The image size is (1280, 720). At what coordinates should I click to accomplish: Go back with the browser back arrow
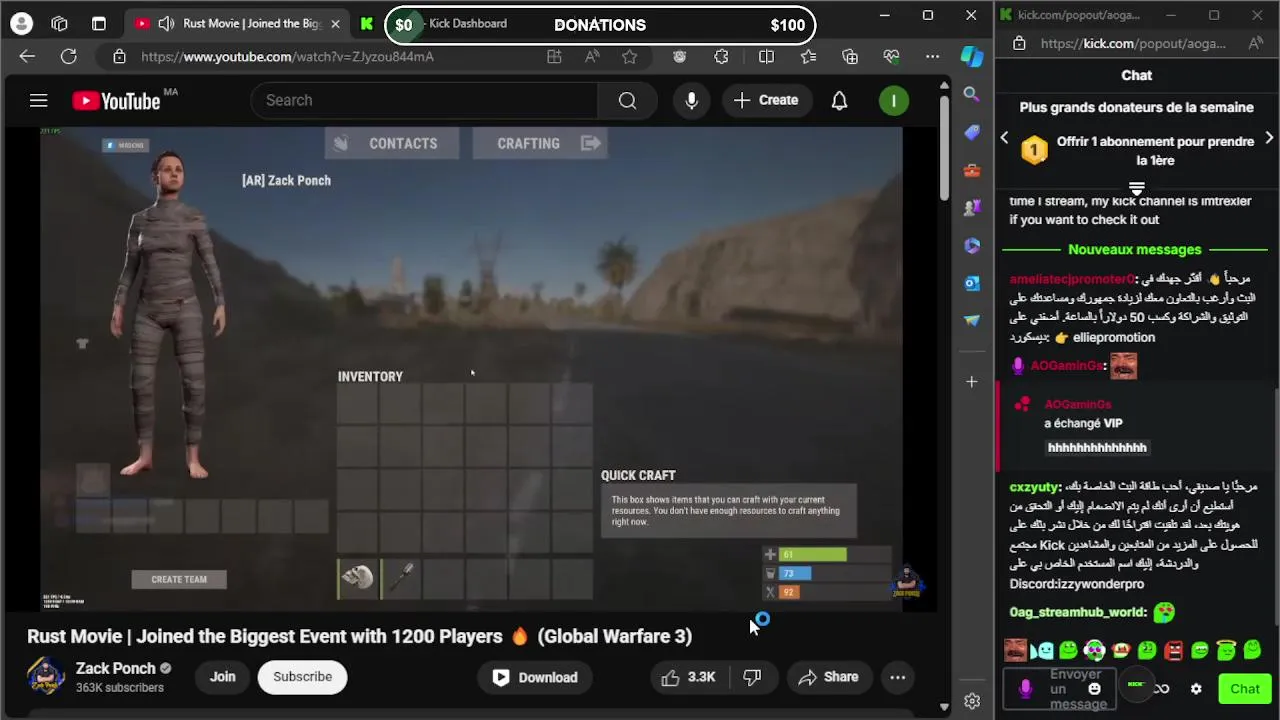27,57
